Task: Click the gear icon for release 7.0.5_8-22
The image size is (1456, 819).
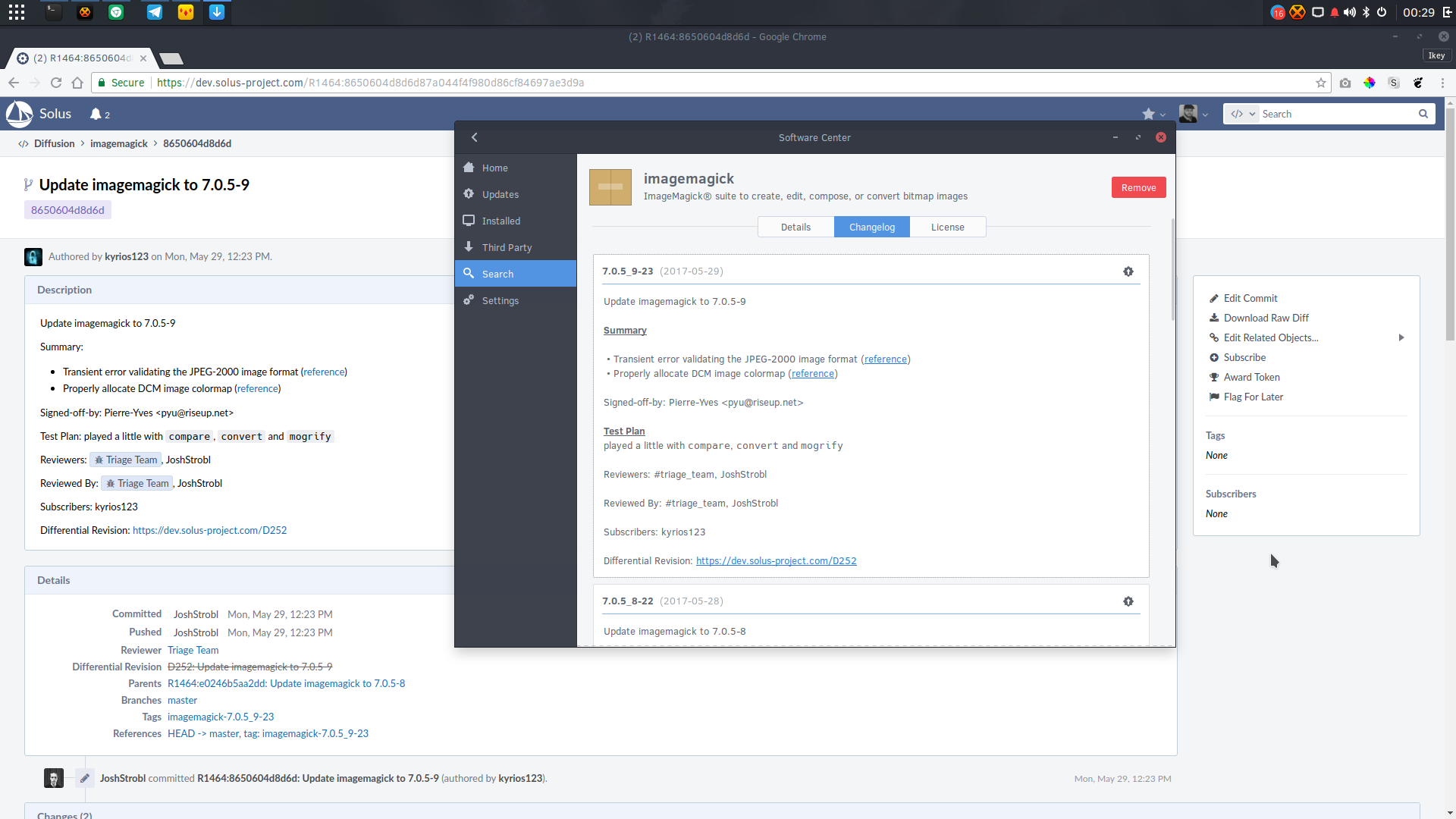Action: click(x=1128, y=601)
